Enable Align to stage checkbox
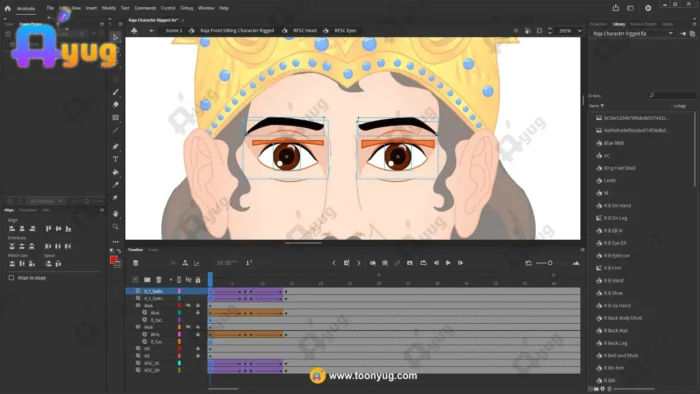This screenshot has width=700, height=394. pyautogui.click(x=11, y=278)
